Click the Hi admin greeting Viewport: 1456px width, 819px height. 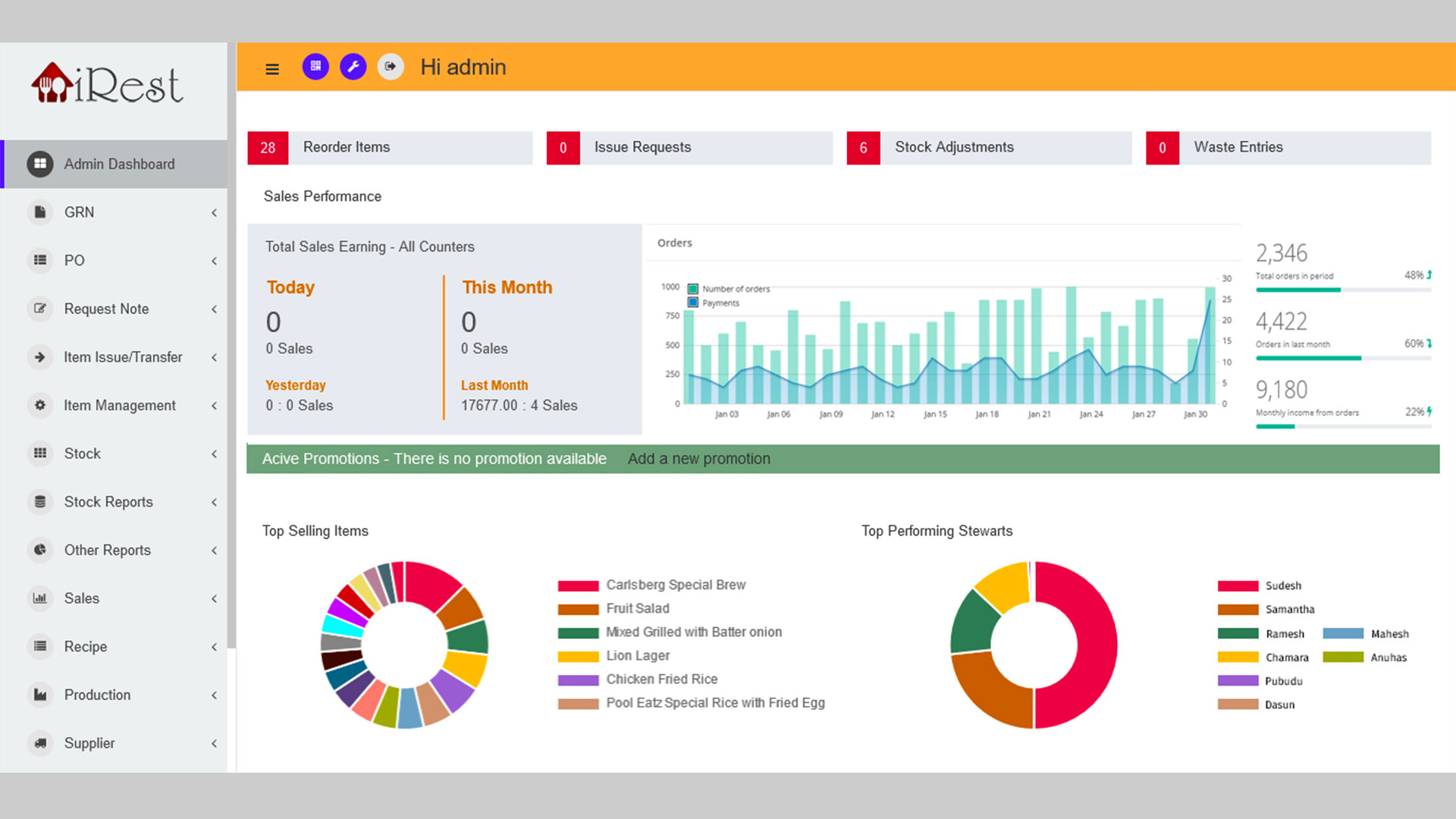coord(463,67)
